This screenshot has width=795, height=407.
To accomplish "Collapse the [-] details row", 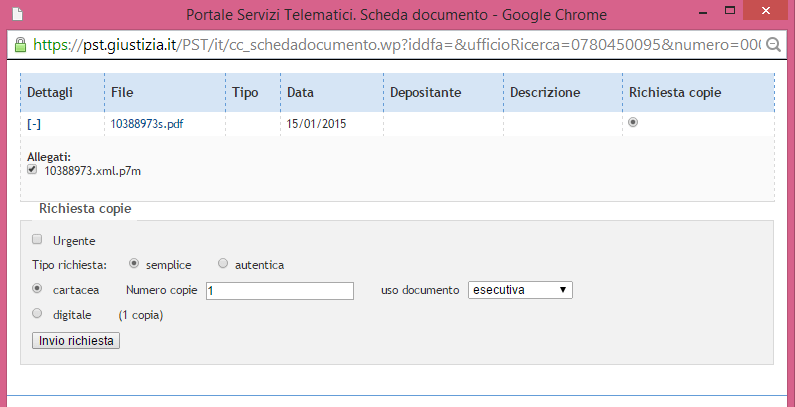I will [35, 125].
